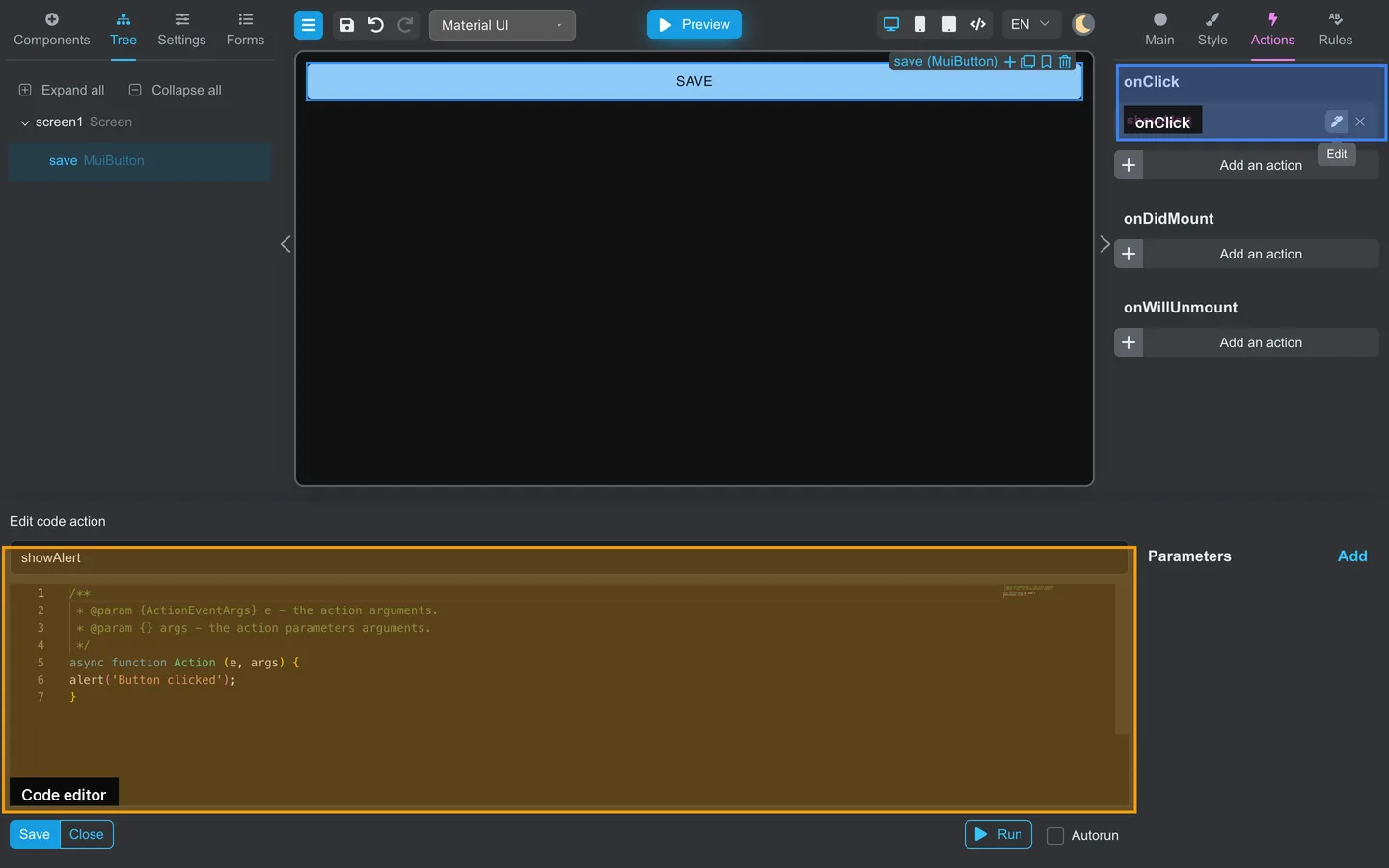The width and height of the screenshot is (1389, 868).
Task: Switch to the Main properties tab
Action: [x=1159, y=30]
